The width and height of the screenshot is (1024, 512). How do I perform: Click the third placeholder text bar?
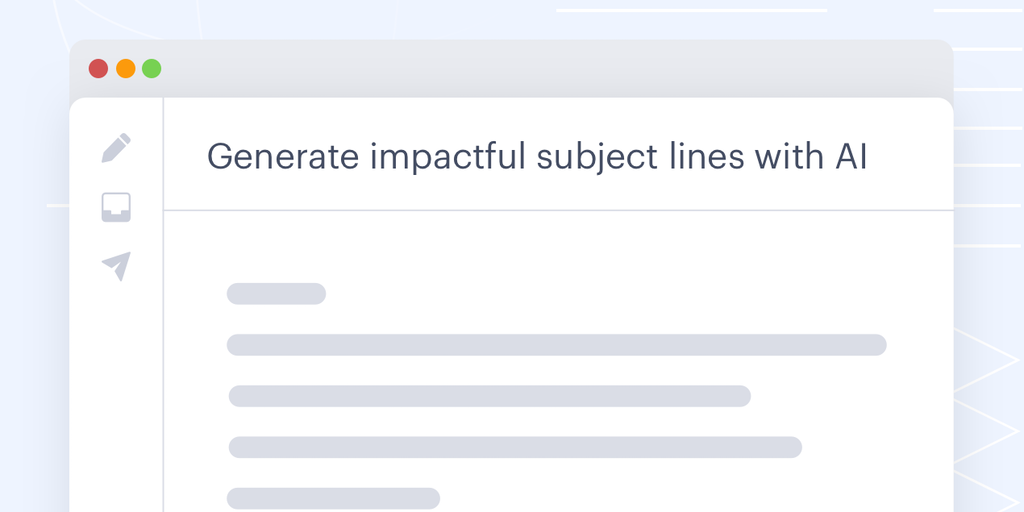(489, 396)
